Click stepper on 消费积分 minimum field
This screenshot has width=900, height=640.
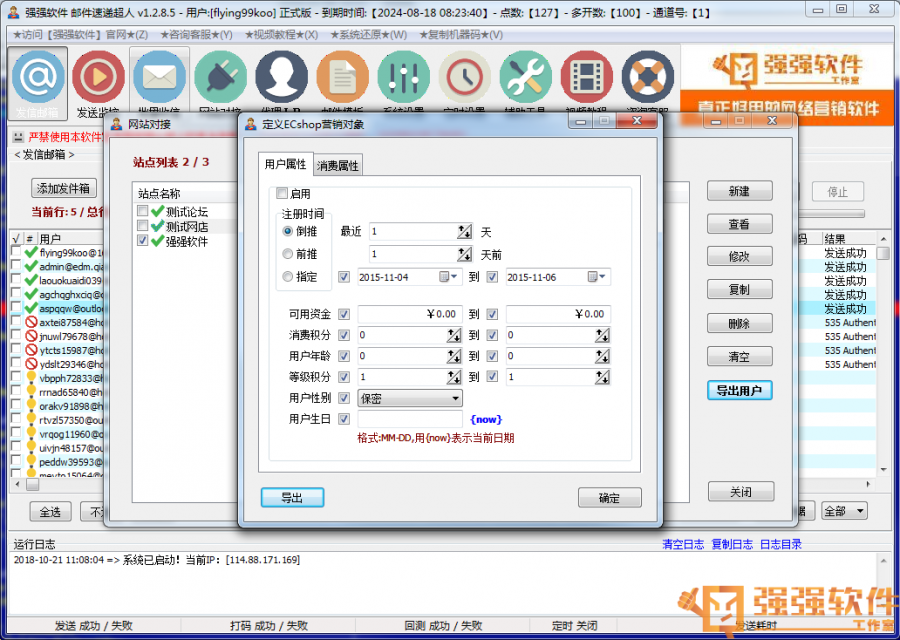[454, 335]
